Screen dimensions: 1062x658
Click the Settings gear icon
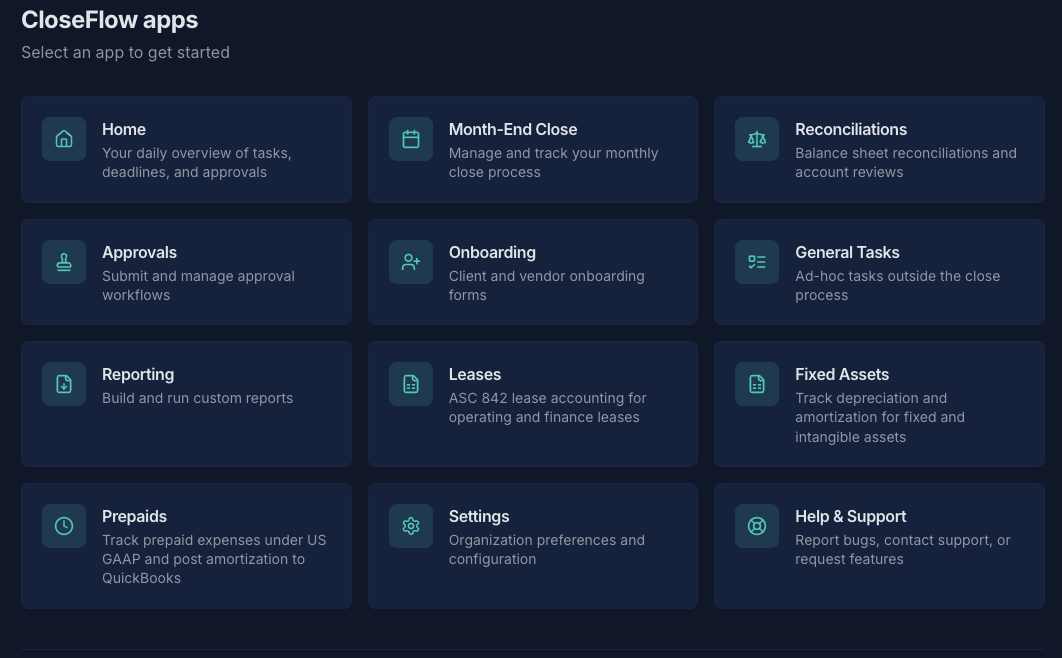(x=410, y=526)
